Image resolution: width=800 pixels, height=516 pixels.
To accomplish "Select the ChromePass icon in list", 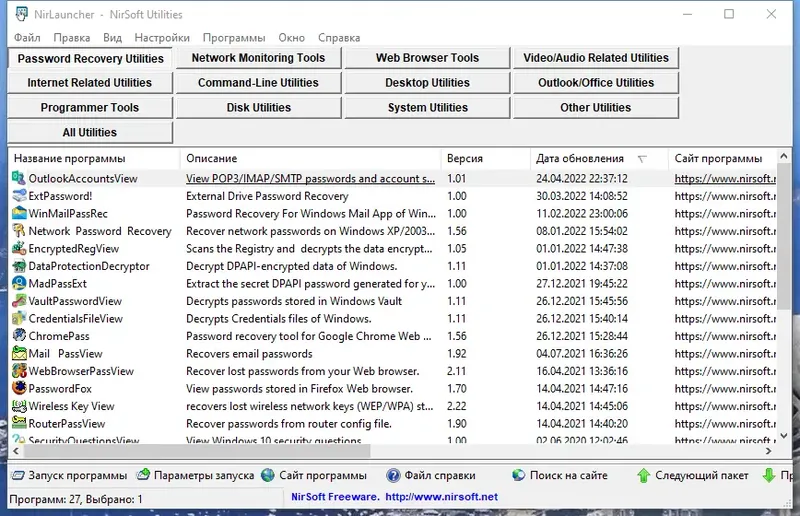I will [x=19, y=336].
